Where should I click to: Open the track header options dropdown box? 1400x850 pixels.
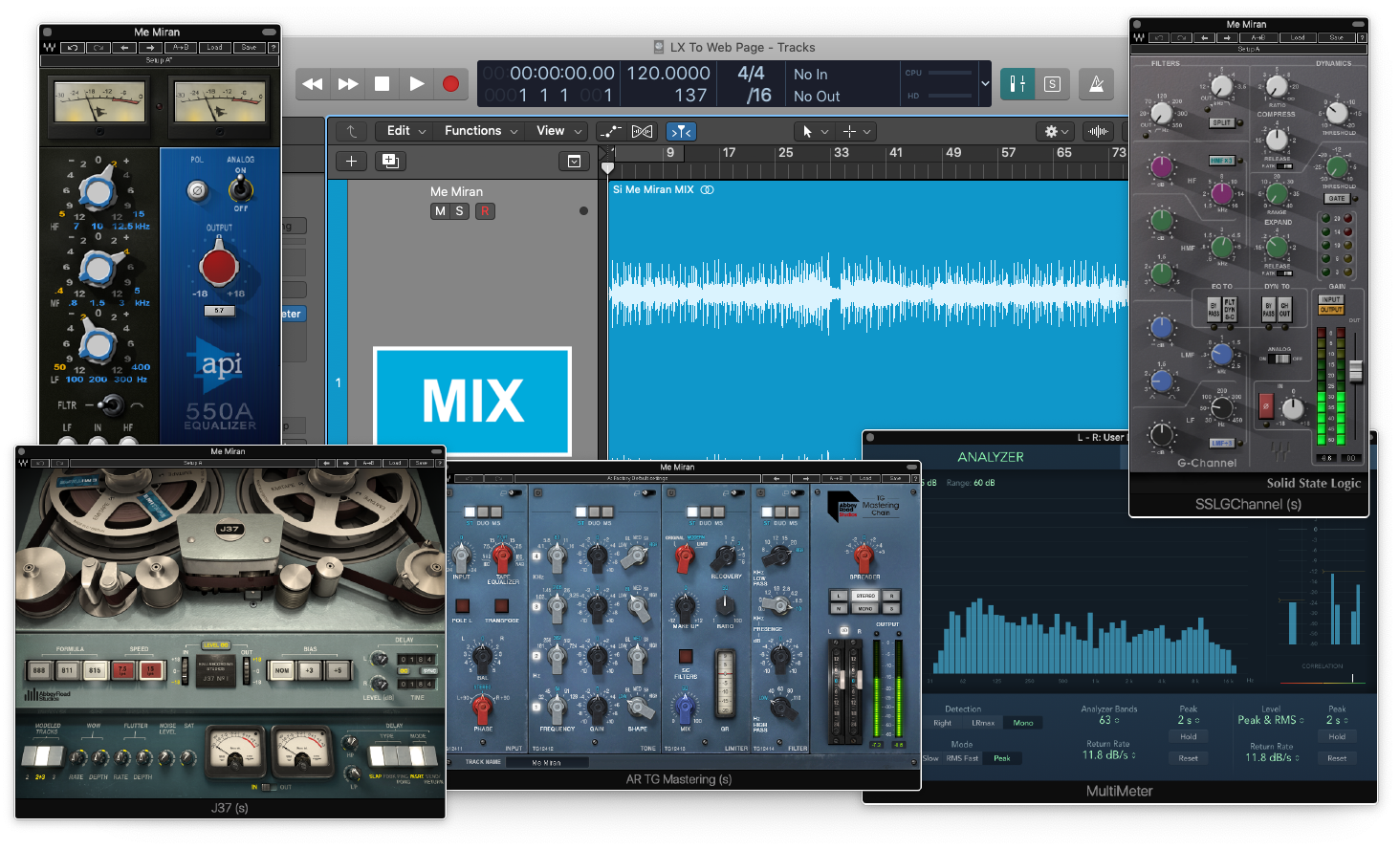pyautogui.click(x=574, y=162)
